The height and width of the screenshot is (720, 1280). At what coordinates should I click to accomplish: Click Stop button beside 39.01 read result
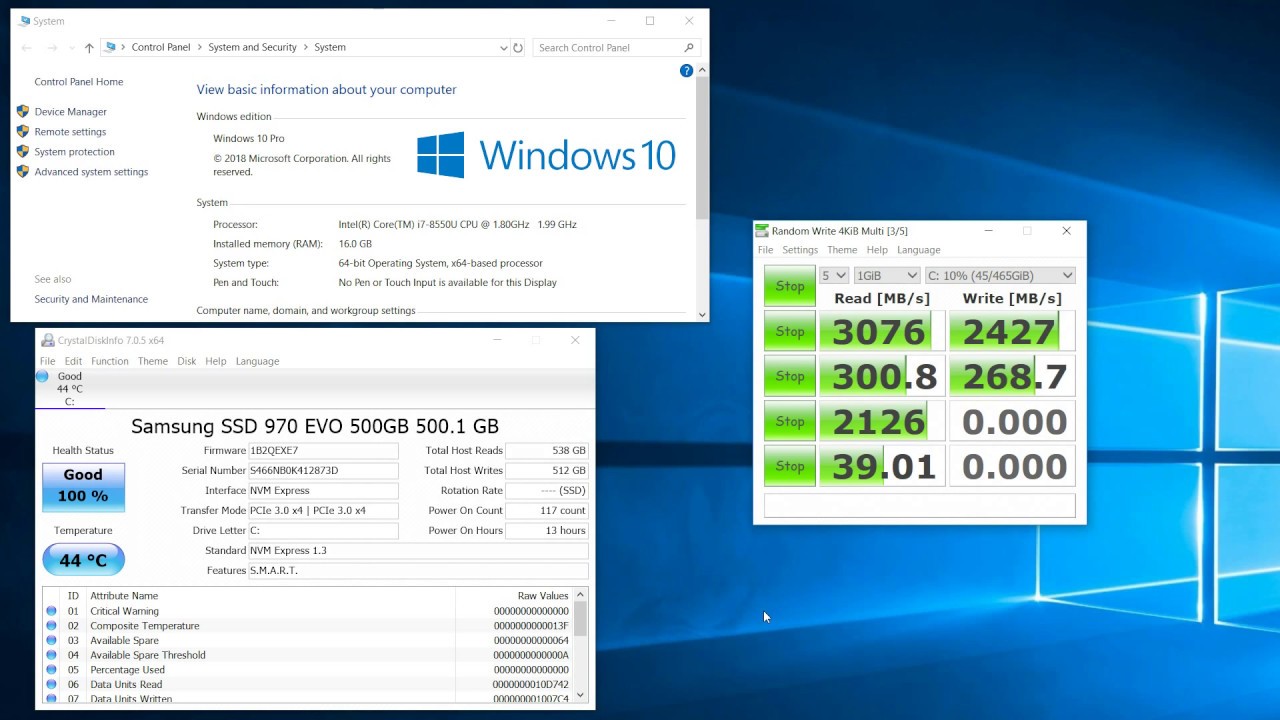(x=790, y=466)
